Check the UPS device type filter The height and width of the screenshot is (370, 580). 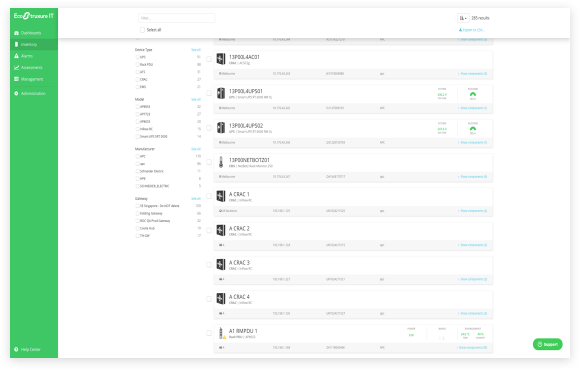[138, 57]
